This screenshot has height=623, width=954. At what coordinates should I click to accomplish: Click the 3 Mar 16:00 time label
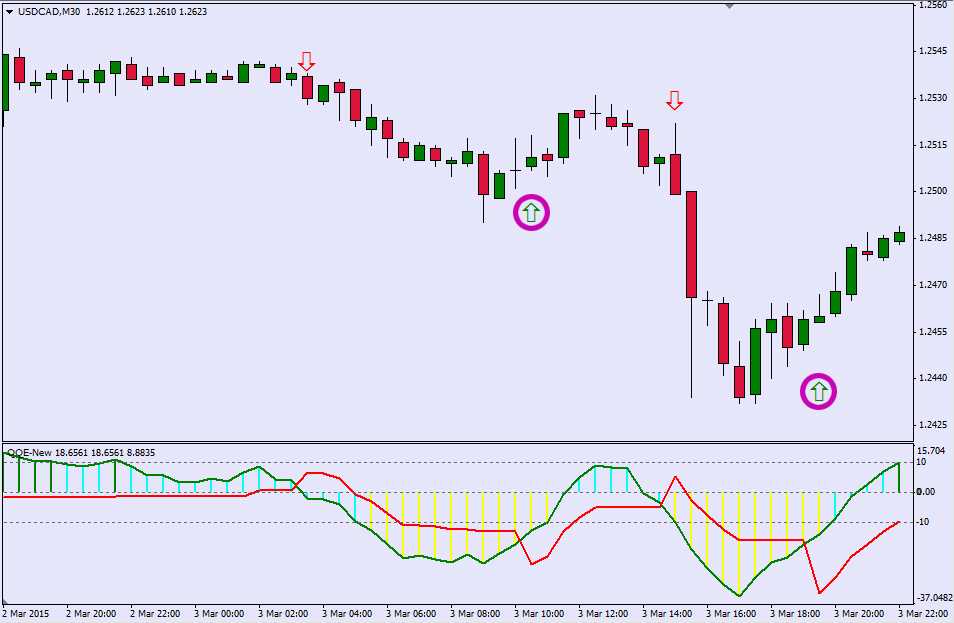click(x=731, y=613)
